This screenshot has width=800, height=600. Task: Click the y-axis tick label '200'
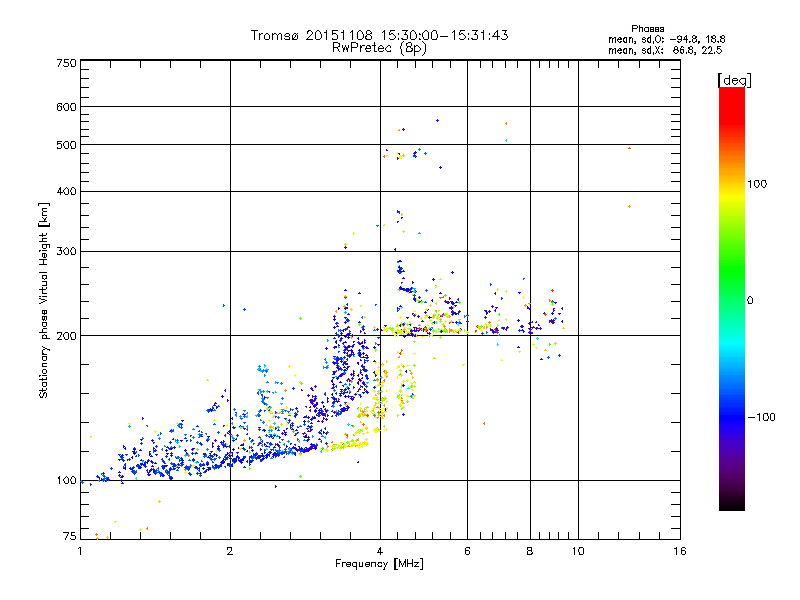tap(67, 336)
